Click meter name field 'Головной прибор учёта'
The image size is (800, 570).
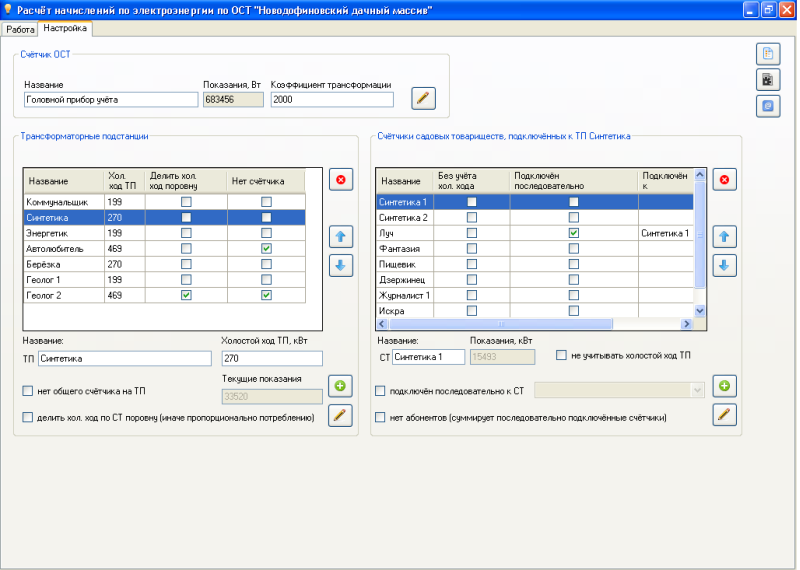[x=111, y=100]
